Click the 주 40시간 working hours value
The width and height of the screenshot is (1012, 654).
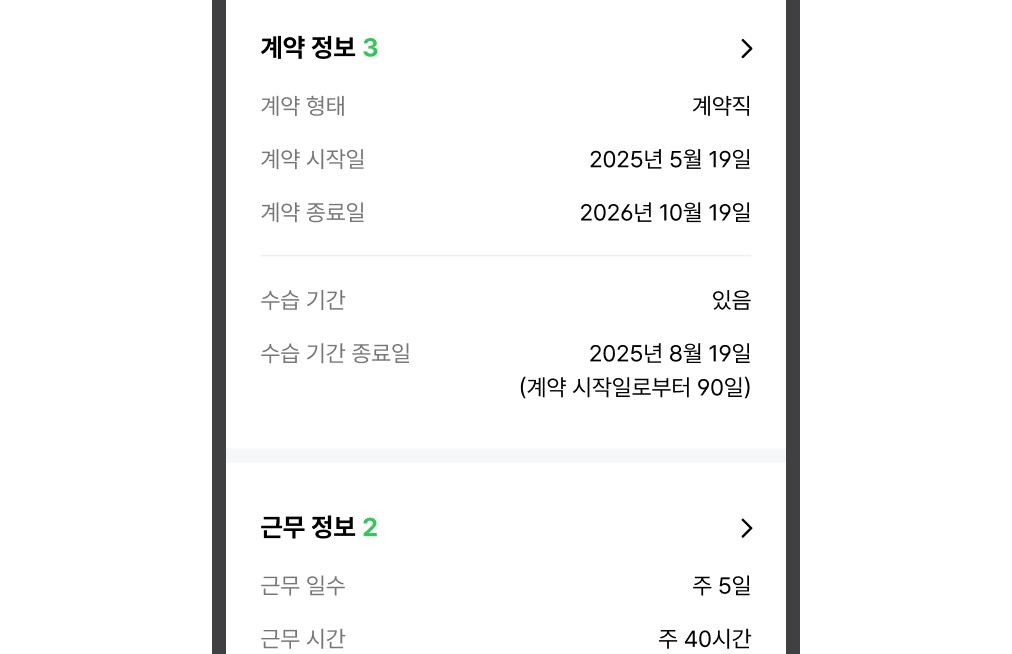coord(704,638)
